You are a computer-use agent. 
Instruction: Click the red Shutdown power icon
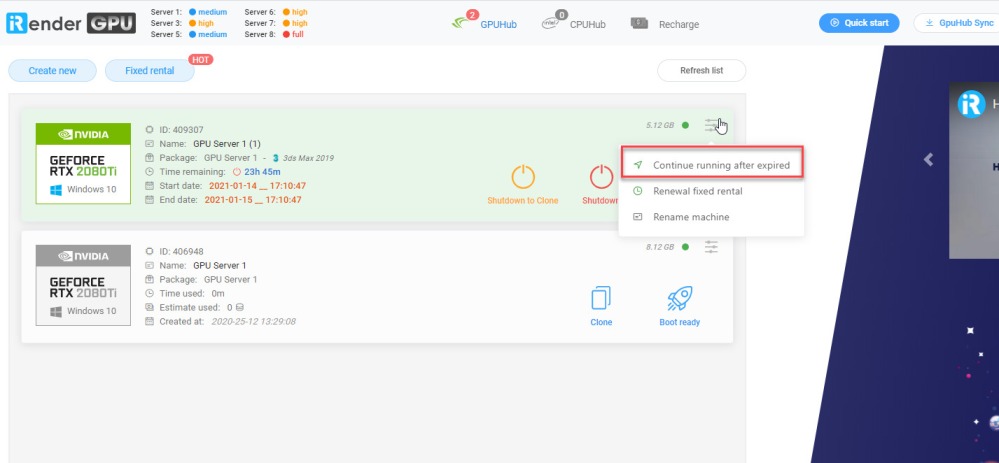click(601, 178)
